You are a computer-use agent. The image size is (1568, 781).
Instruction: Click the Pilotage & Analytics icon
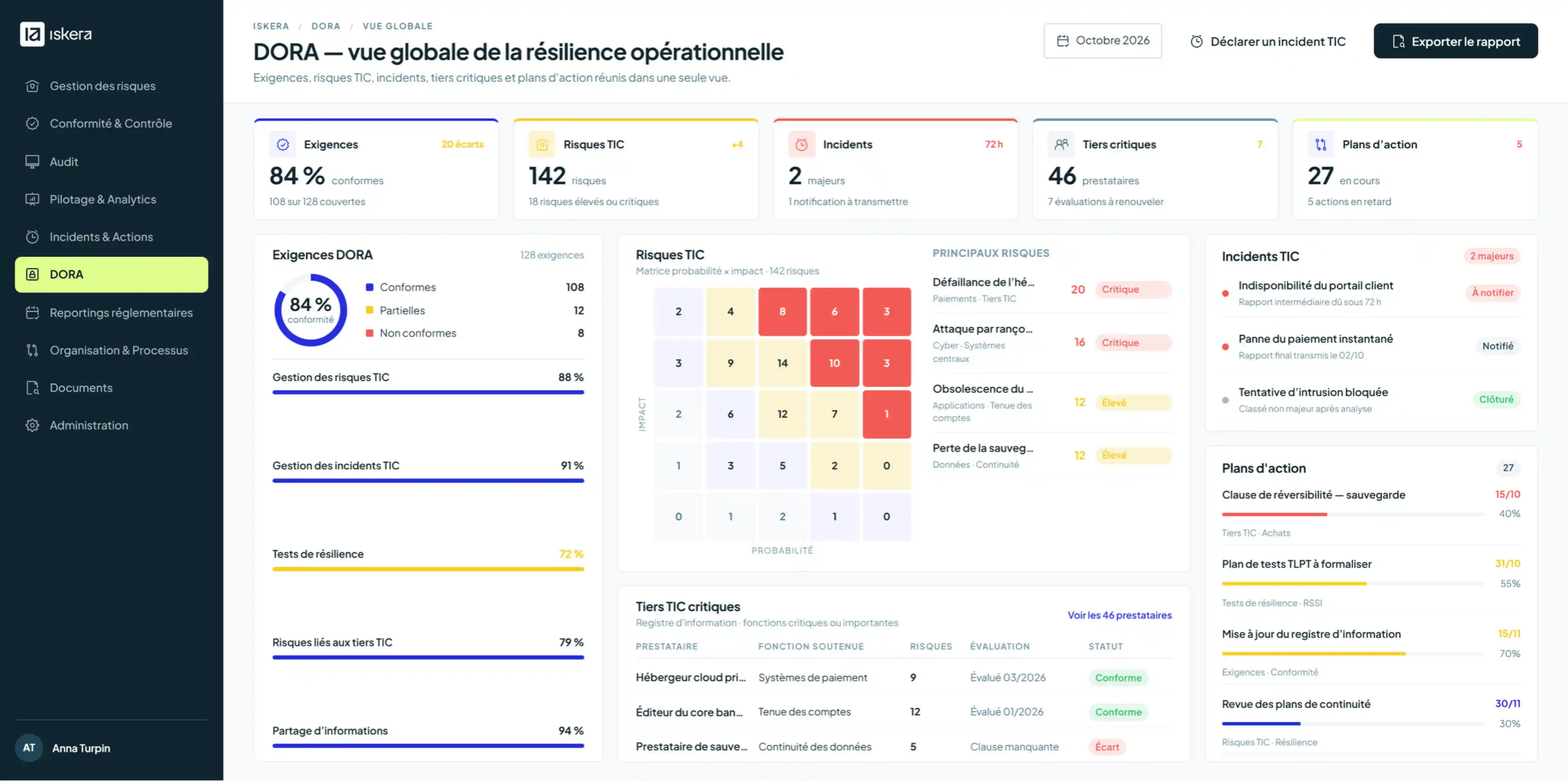(x=32, y=199)
